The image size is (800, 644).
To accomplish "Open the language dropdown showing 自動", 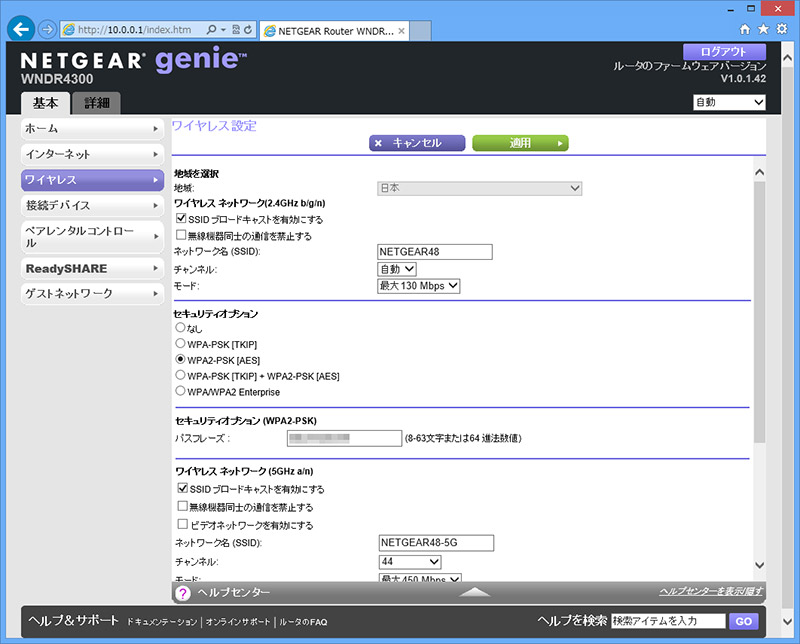I will 729,102.
